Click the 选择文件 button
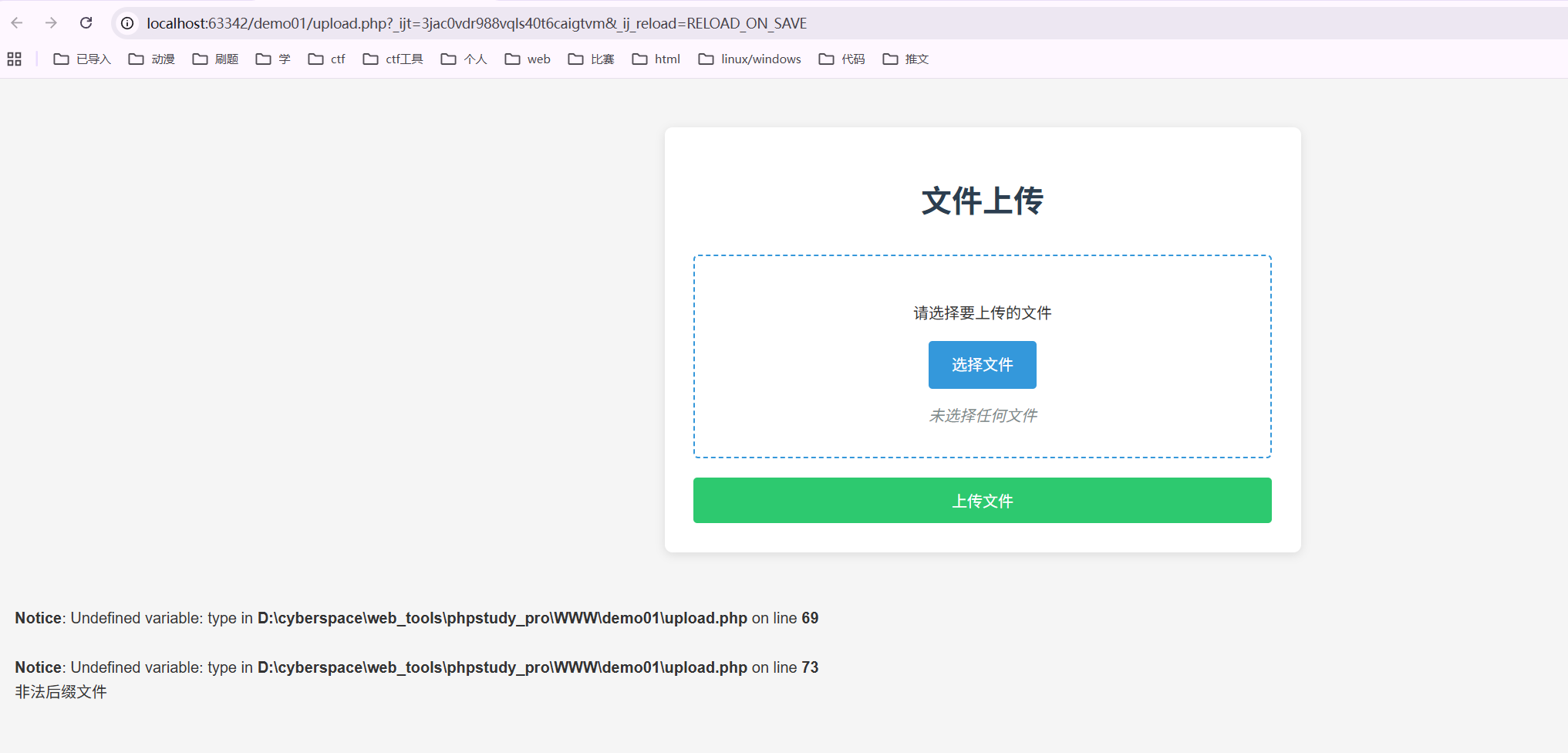The height and width of the screenshot is (753, 1568). tap(982, 365)
